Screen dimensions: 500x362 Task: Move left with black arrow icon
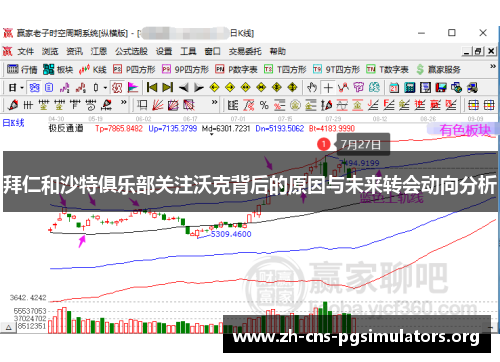click(184, 88)
